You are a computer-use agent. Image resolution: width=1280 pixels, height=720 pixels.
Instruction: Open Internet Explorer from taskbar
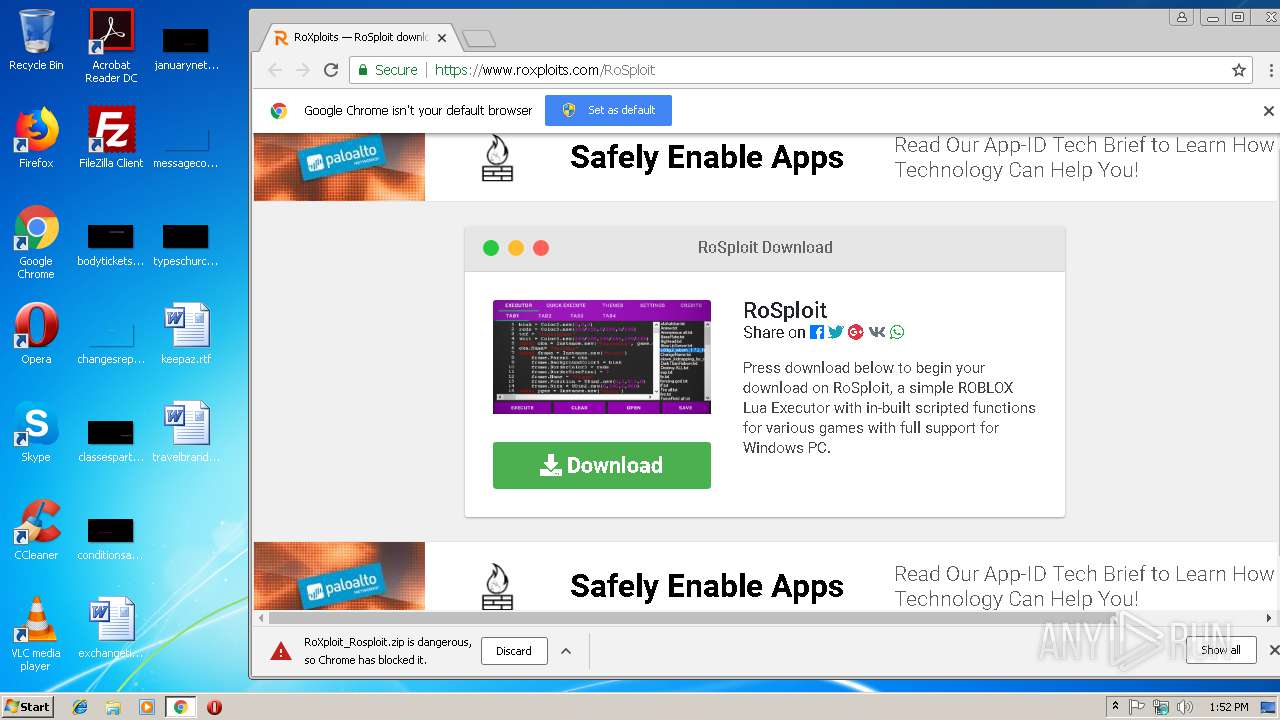pyautogui.click(x=80, y=707)
